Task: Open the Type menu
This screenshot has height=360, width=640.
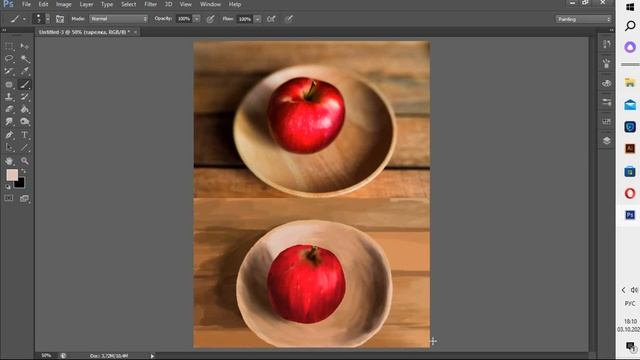Action: point(107,4)
